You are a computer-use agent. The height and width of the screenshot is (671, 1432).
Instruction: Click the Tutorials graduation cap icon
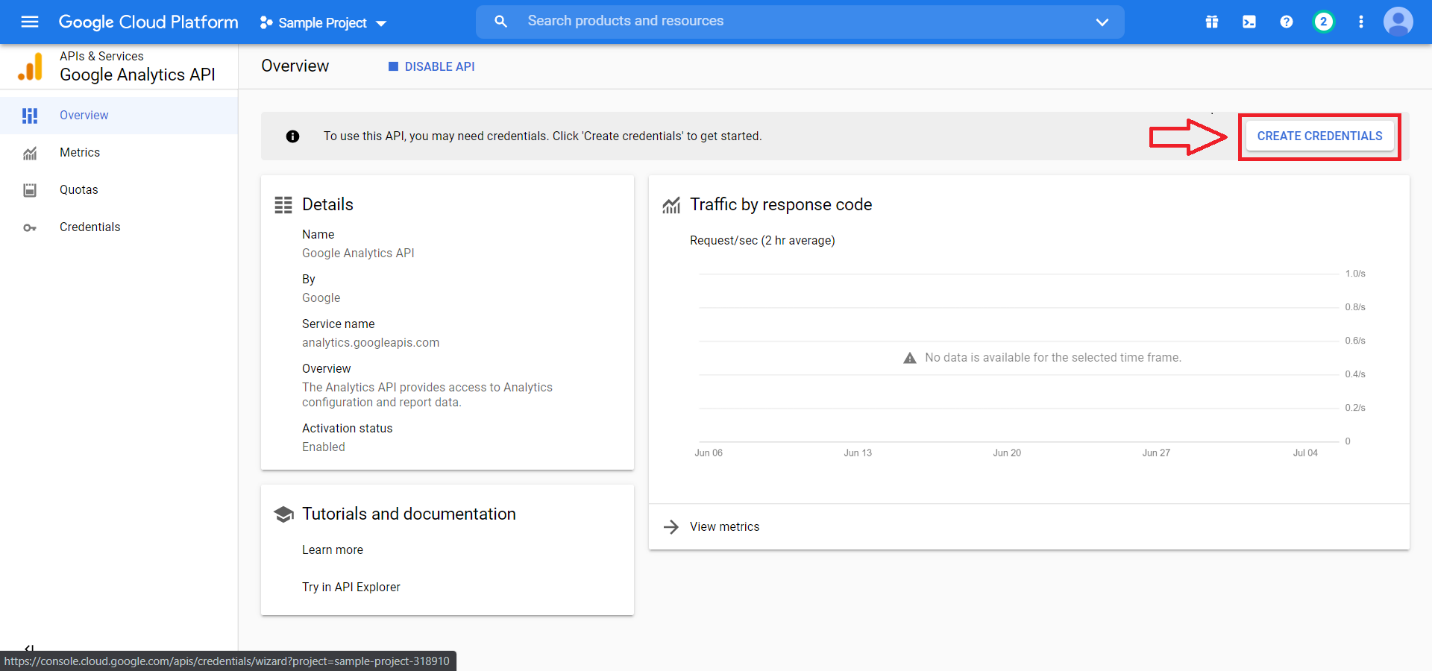click(283, 514)
